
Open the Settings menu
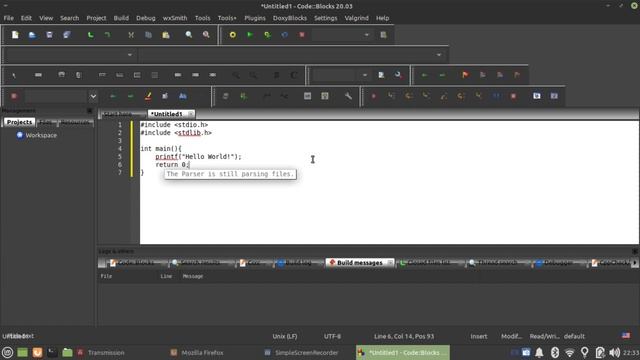326,18
